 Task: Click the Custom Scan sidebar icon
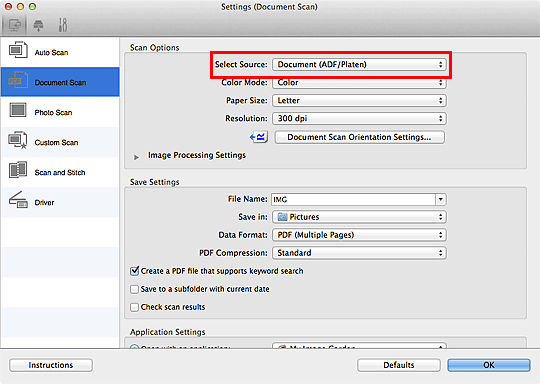click(18, 140)
